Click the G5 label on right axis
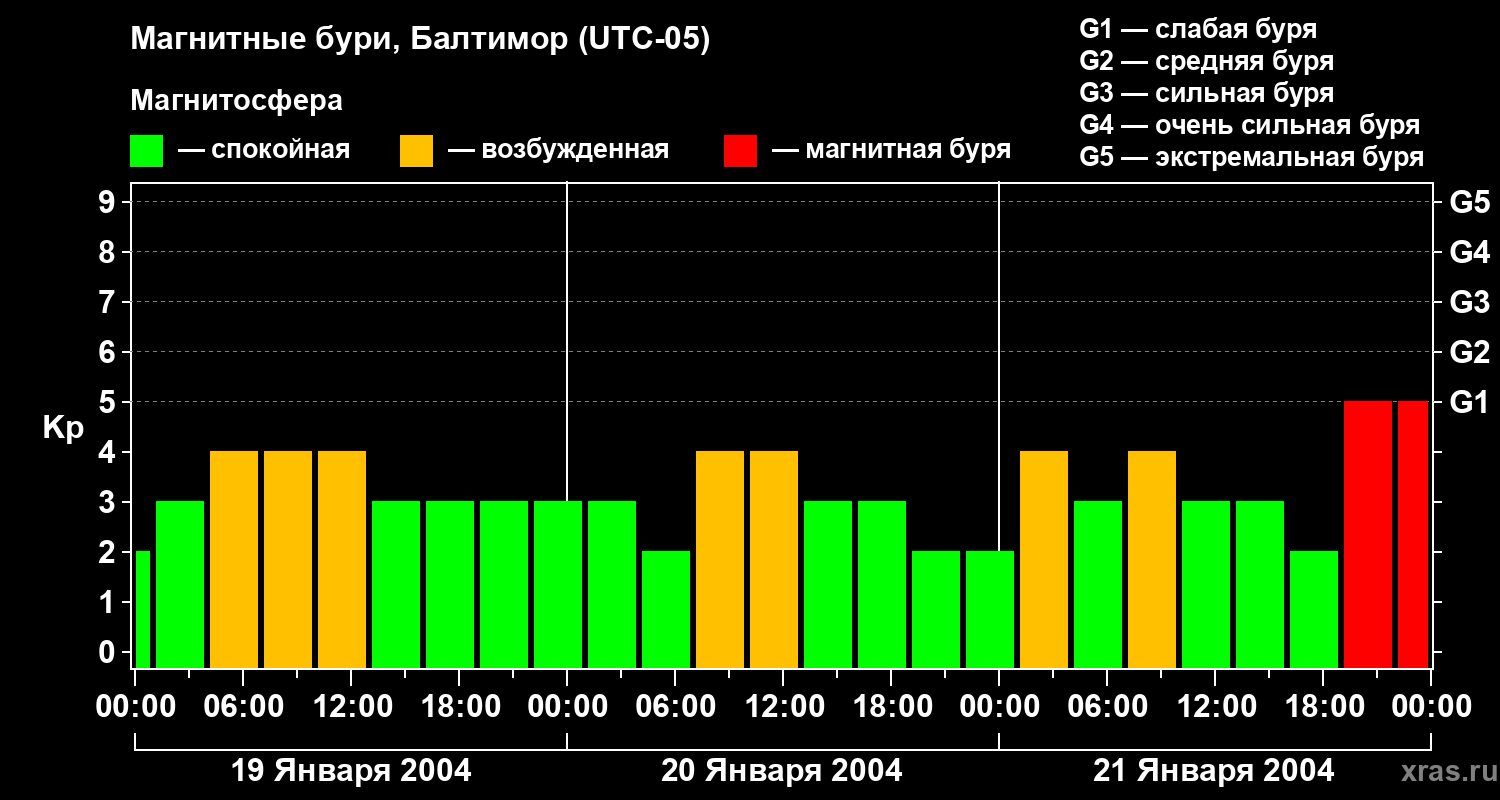This screenshot has height=800, width=1500. pyautogui.click(x=1469, y=203)
